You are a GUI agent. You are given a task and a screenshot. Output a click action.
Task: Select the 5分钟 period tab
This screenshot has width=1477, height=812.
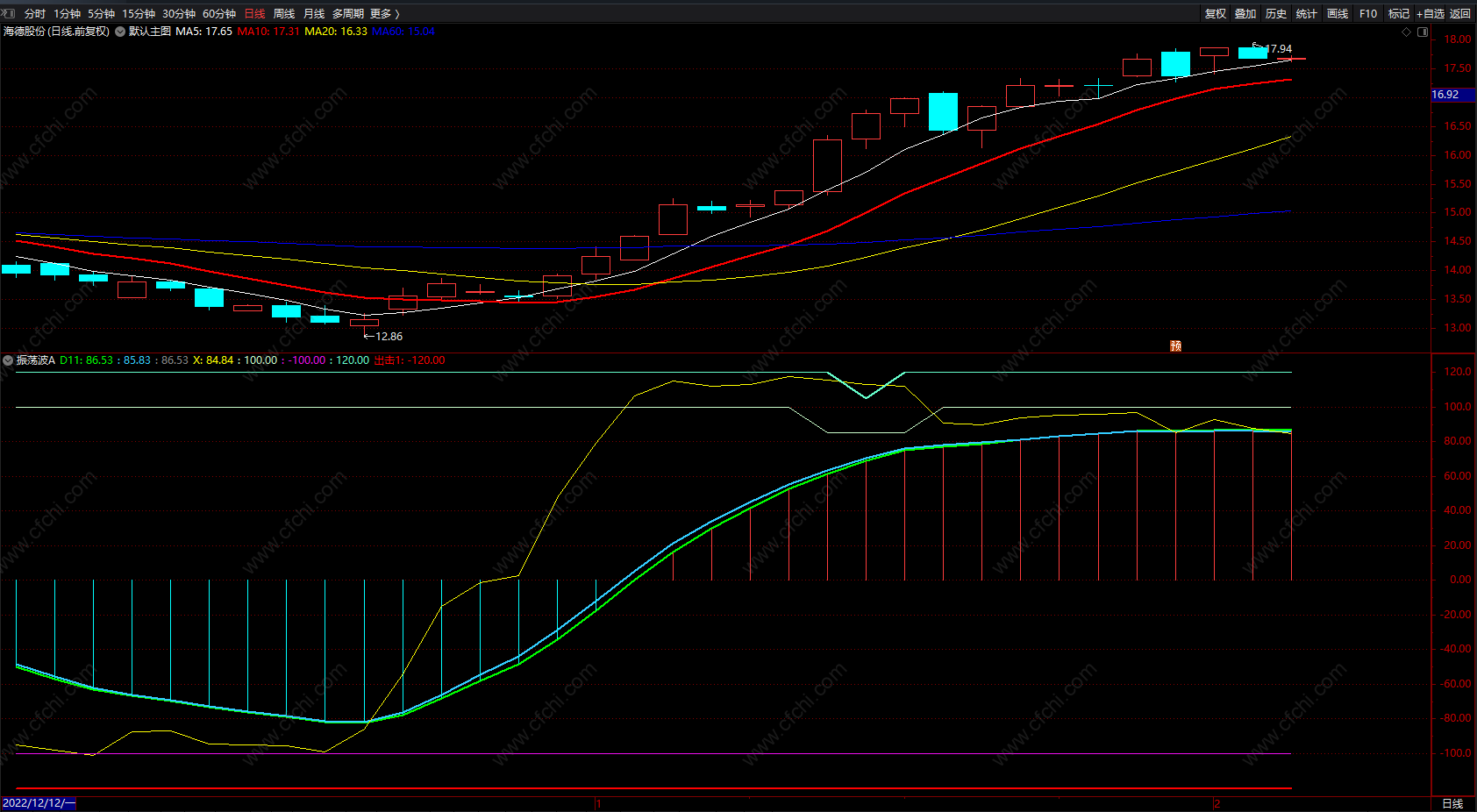click(102, 14)
